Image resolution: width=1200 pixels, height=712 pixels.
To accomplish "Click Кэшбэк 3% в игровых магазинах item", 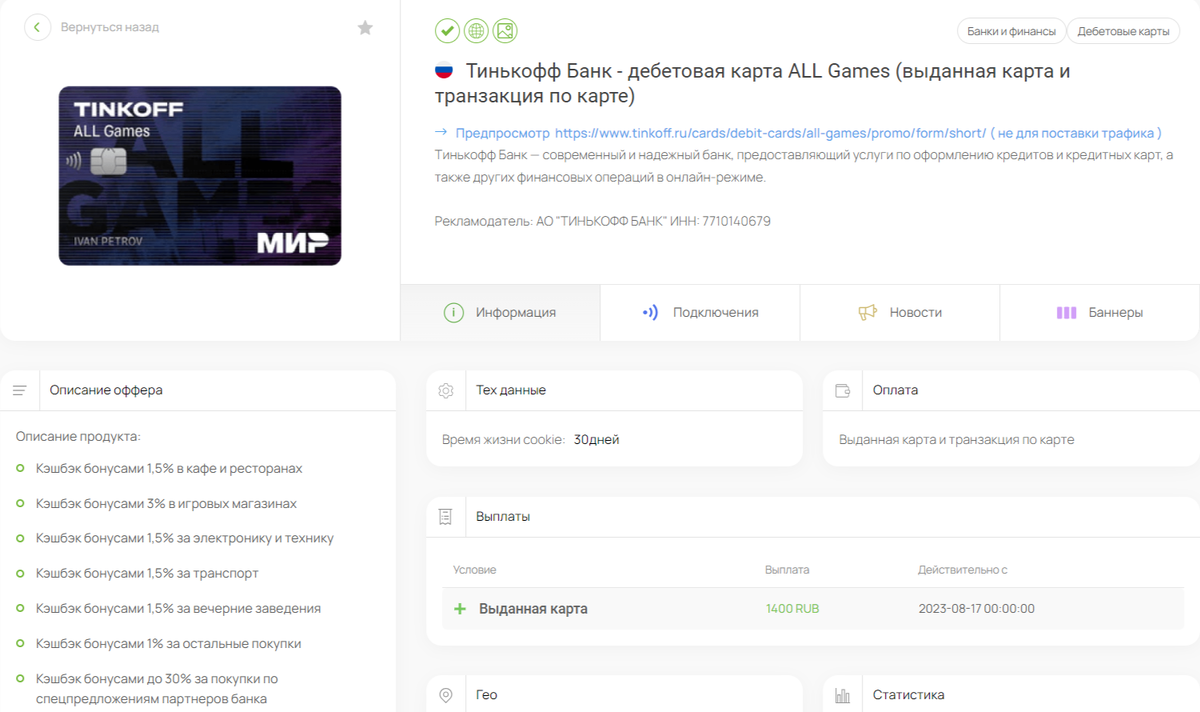I will [166, 504].
